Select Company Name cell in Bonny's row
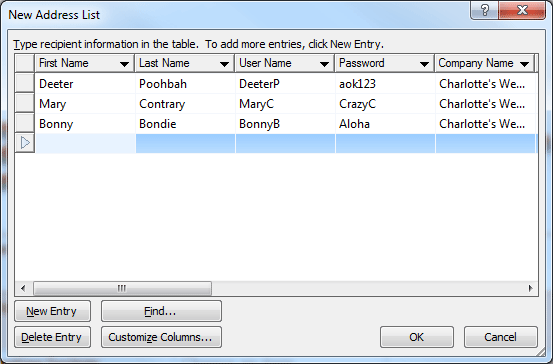This screenshot has height=364, width=553. click(485, 124)
